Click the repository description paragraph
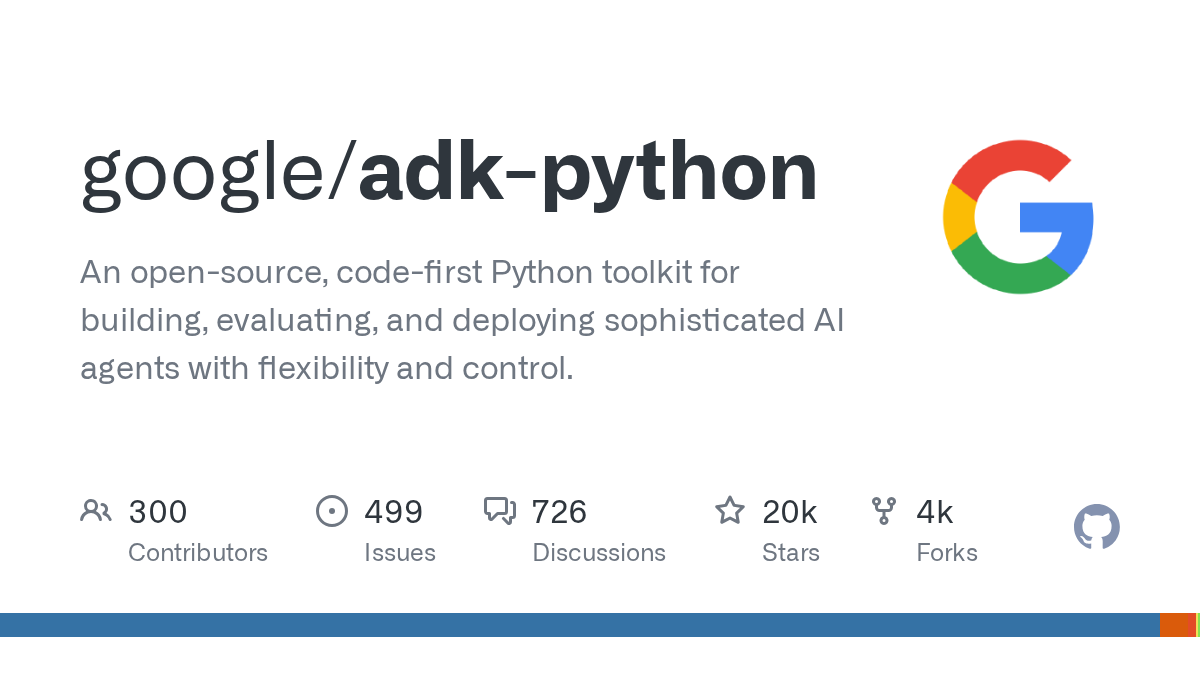Image resolution: width=1200 pixels, height=675 pixels. pyautogui.click(x=462, y=320)
